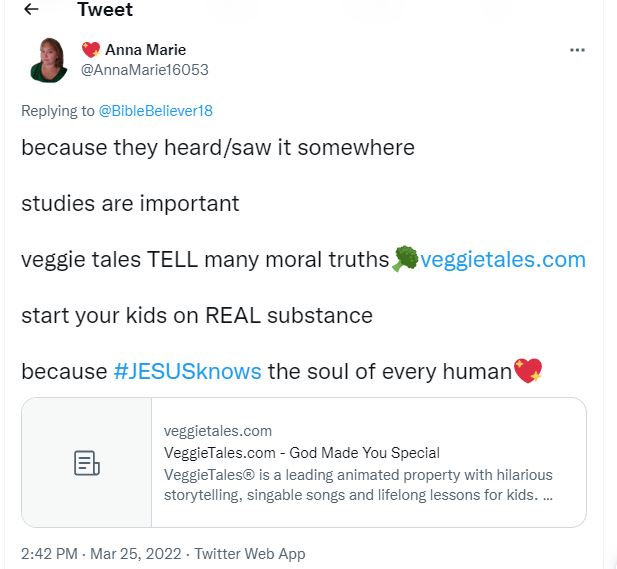This screenshot has height=569, width=617.
Task: Click Anna Marie's profile avatar photo
Action: 49,60
